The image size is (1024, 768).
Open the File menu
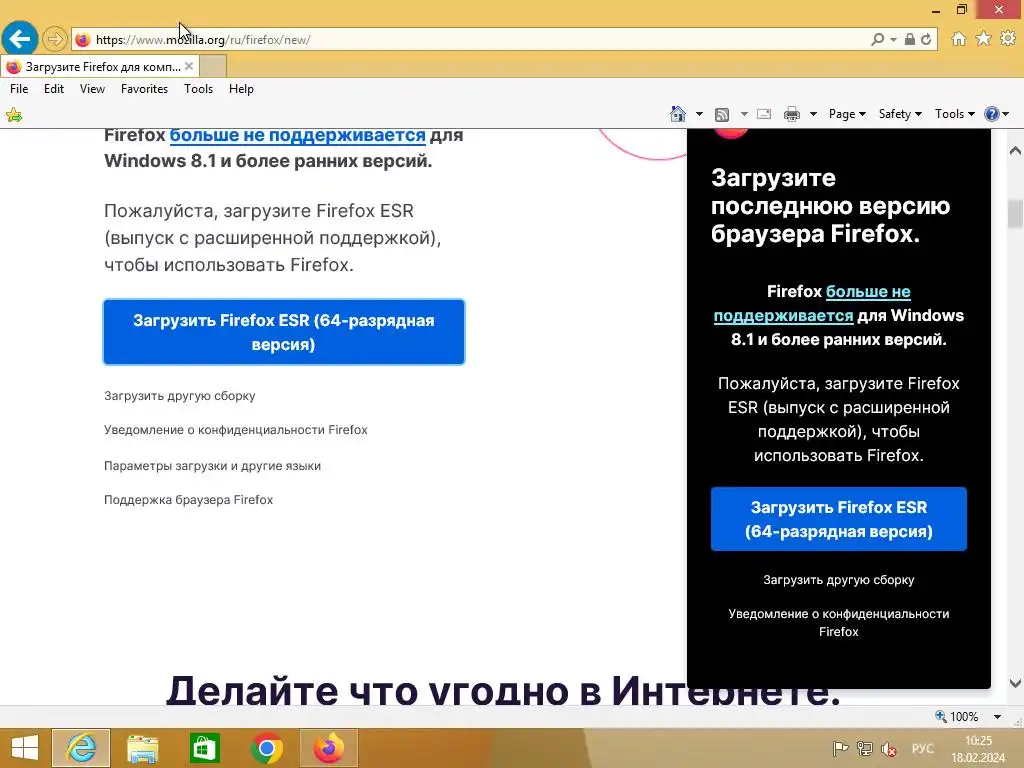click(x=19, y=89)
